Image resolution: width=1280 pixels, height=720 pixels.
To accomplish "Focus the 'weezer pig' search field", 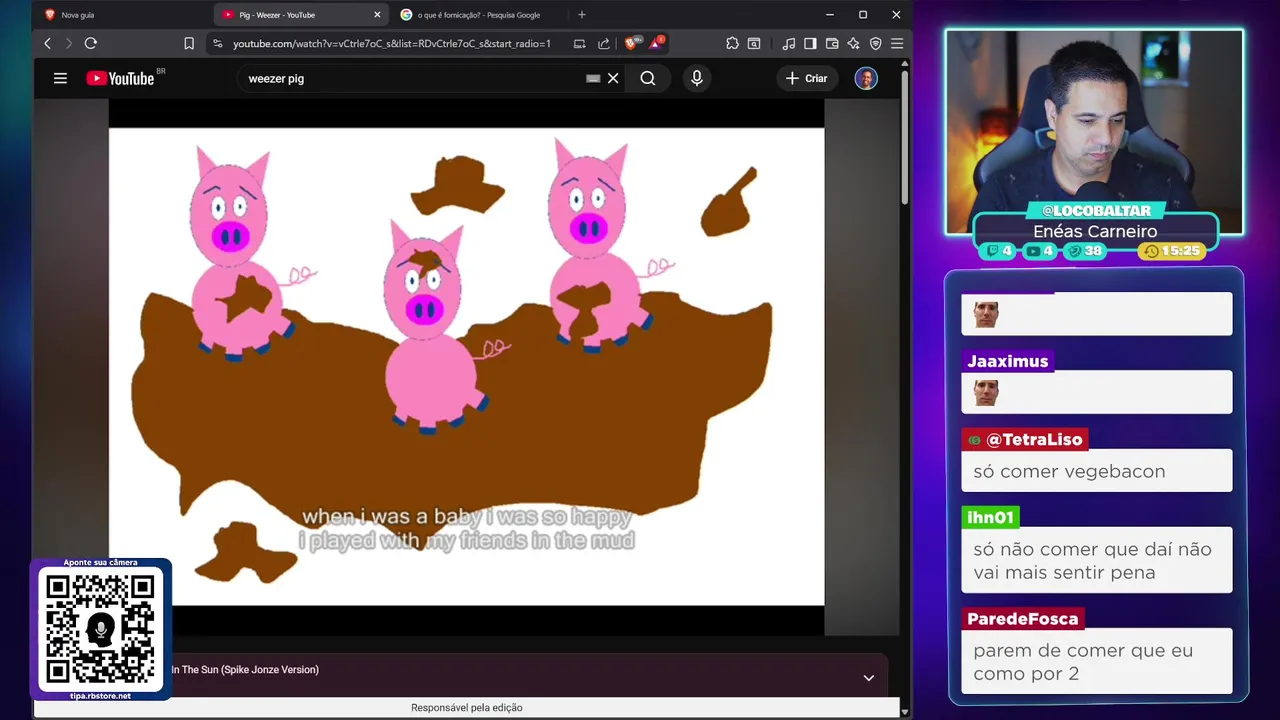I will point(410,78).
